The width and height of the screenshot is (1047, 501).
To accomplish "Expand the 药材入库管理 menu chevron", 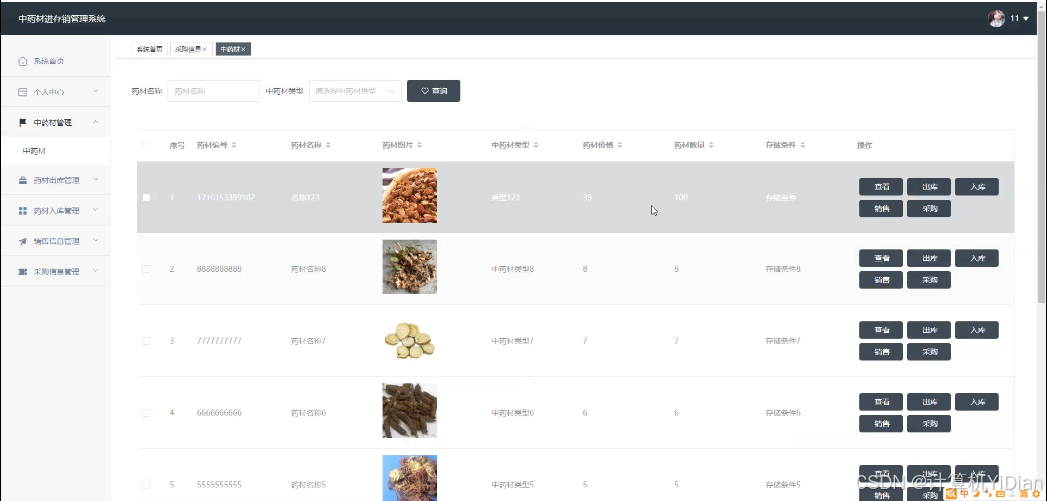I will (95, 210).
